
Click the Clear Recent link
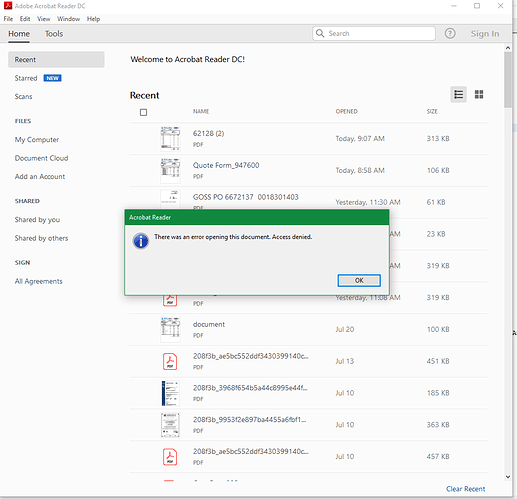(466, 489)
